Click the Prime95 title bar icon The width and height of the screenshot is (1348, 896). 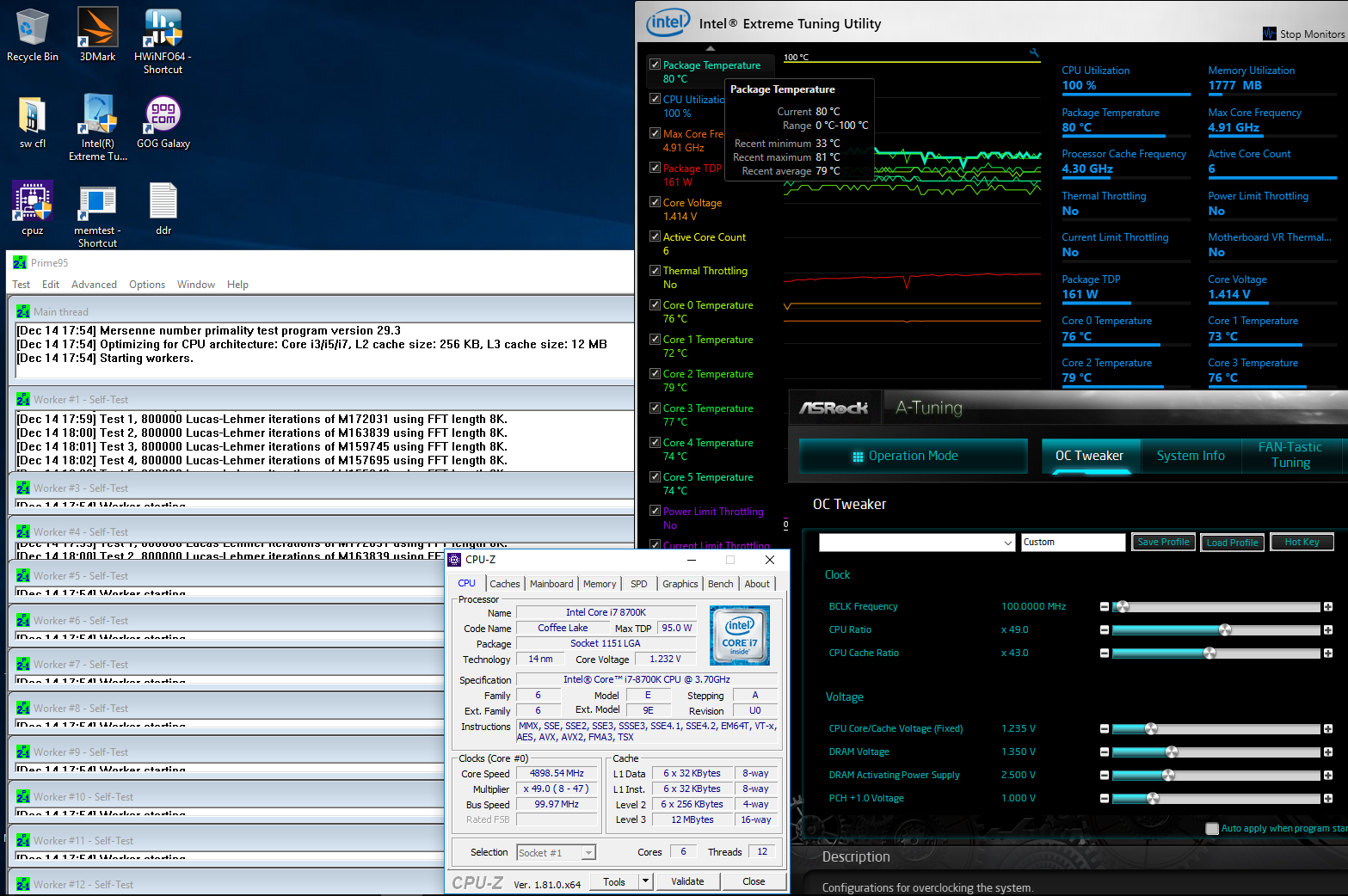click(x=20, y=262)
